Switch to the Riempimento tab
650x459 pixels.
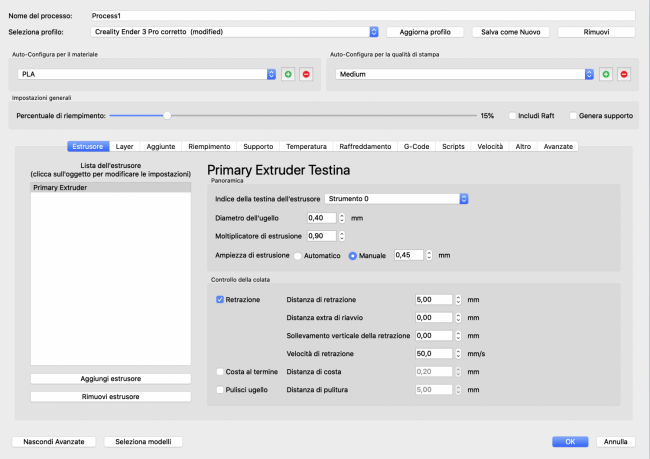[x=210, y=146]
